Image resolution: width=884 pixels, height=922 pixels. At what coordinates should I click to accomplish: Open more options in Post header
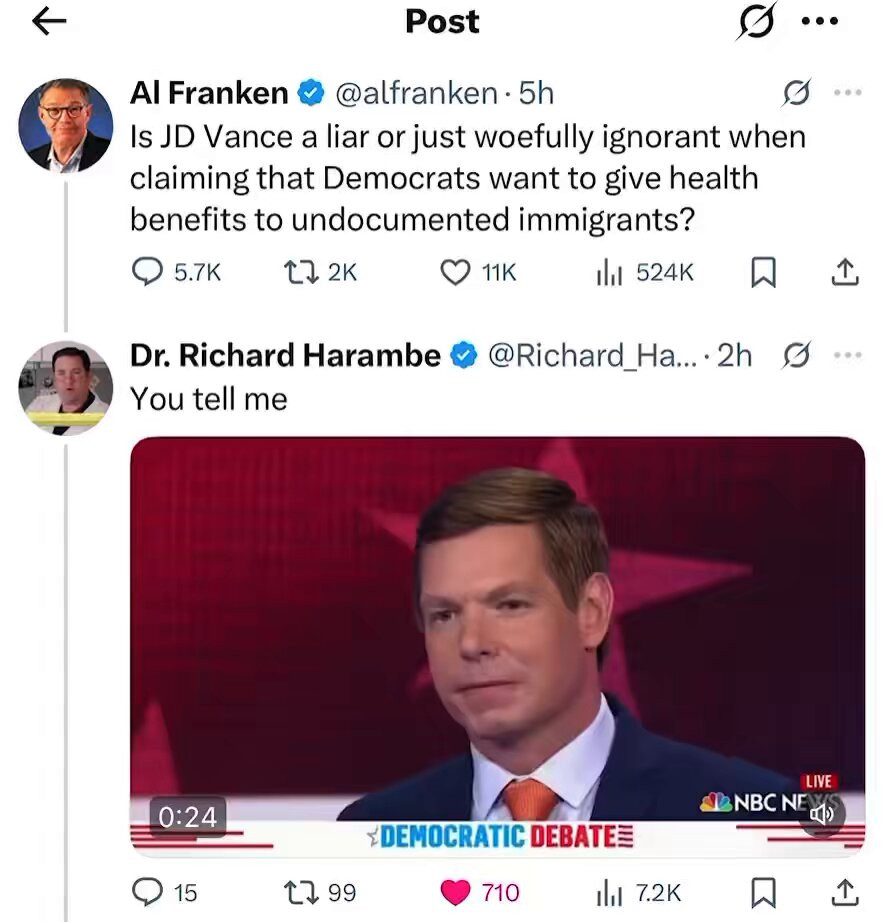819,22
